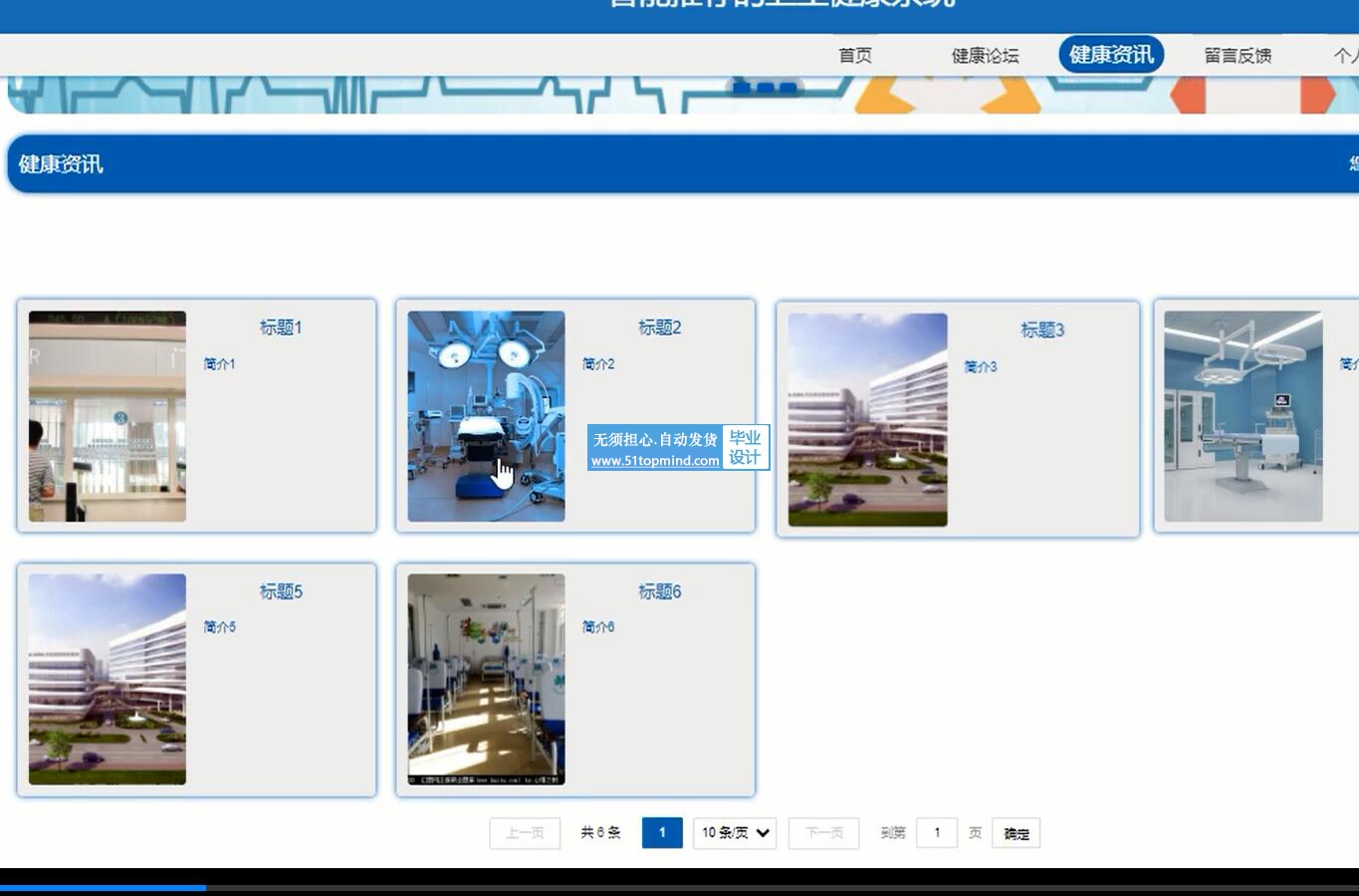Click the 标题2 article title
This screenshot has width=1359, height=896.
pos(659,328)
